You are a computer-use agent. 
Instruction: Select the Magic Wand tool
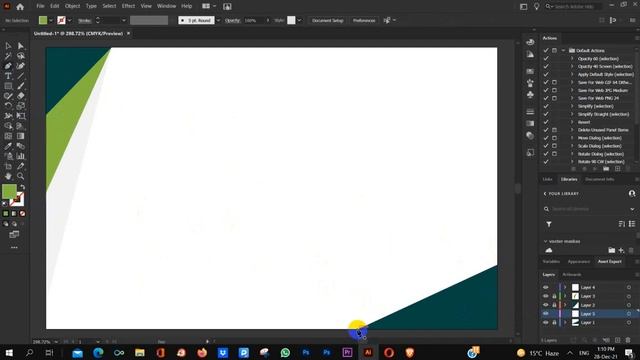pyautogui.click(x=8, y=56)
